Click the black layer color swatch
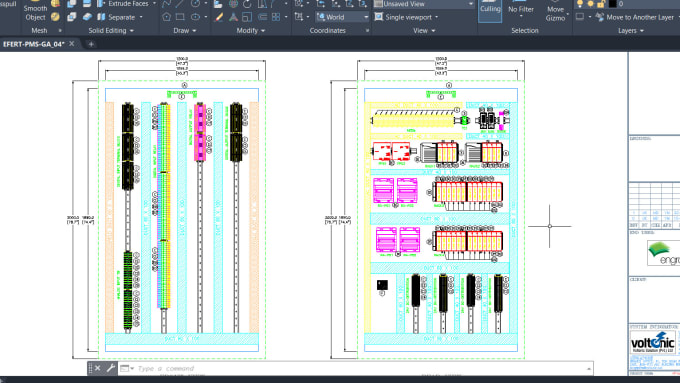The width and height of the screenshot is (680, 383). point(612,4)
